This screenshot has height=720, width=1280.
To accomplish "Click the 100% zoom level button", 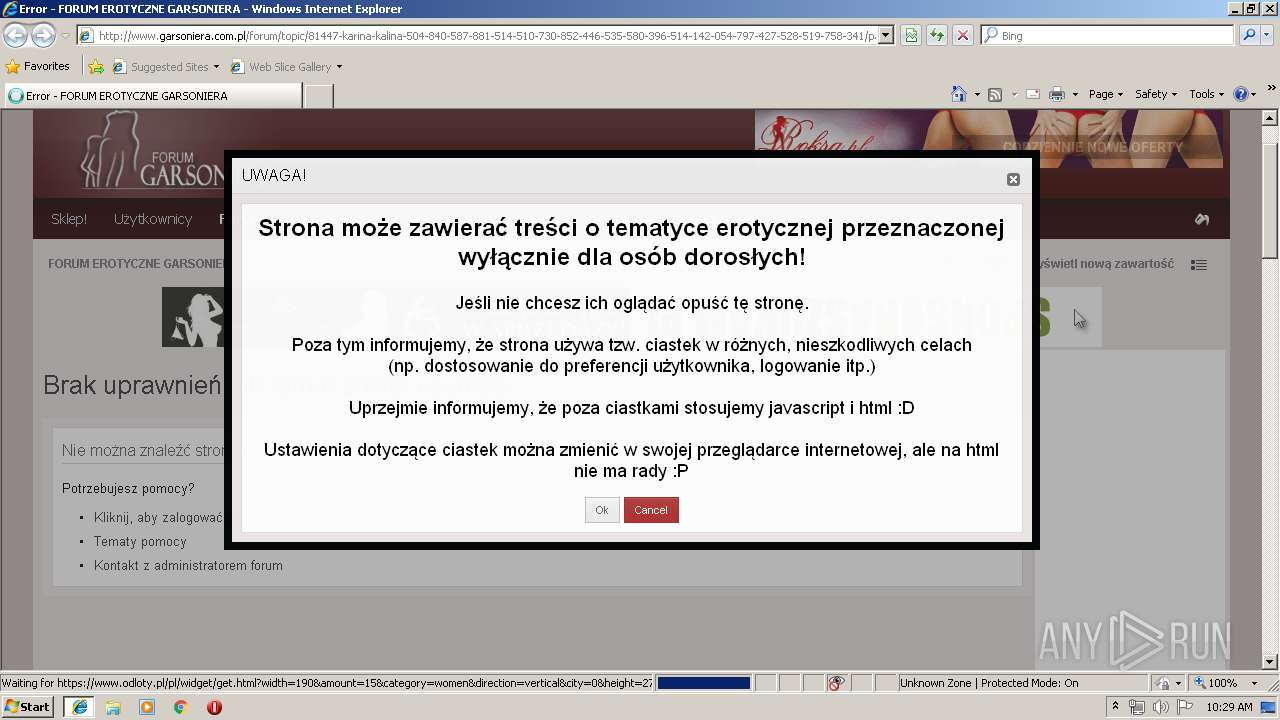I will click(x=1216, y=683).
